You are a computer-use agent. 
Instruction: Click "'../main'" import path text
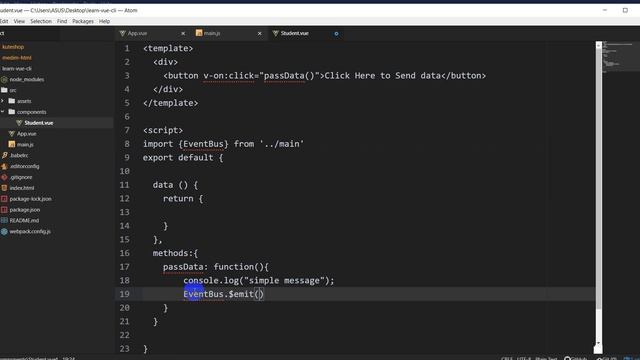point(282,144)
